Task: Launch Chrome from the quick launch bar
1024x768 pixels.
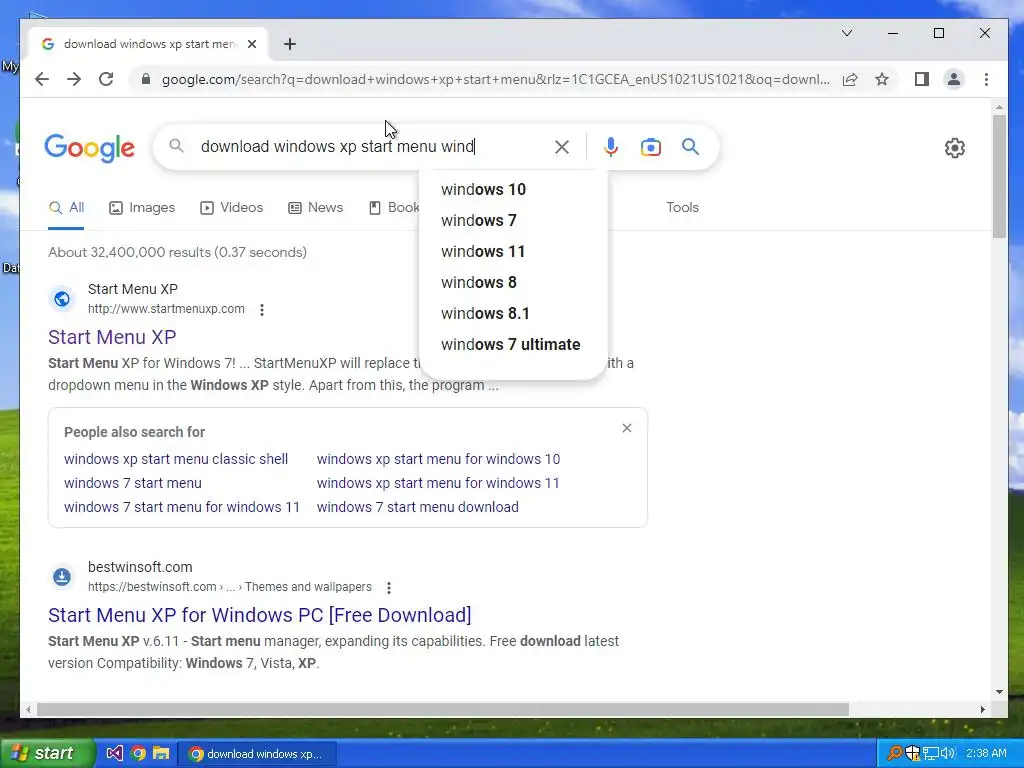Action: pos(138,754)
